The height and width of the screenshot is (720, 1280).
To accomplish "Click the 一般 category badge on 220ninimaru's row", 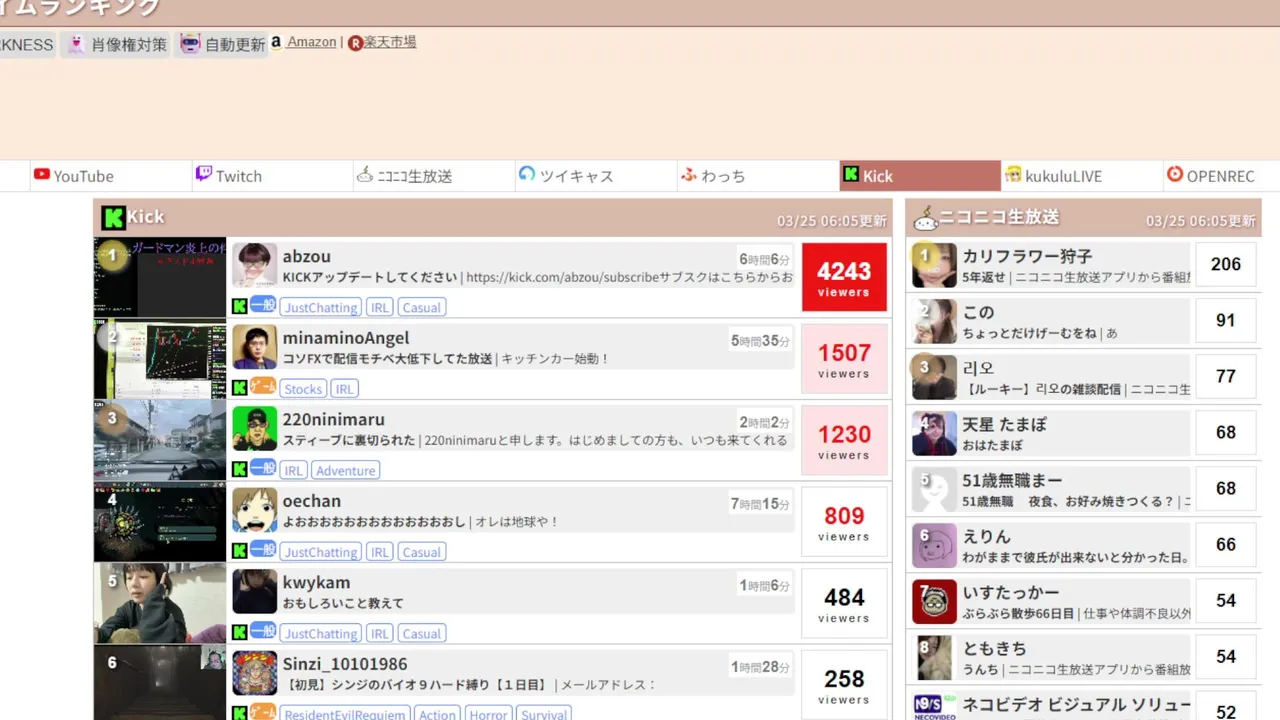I will point(263,468).
